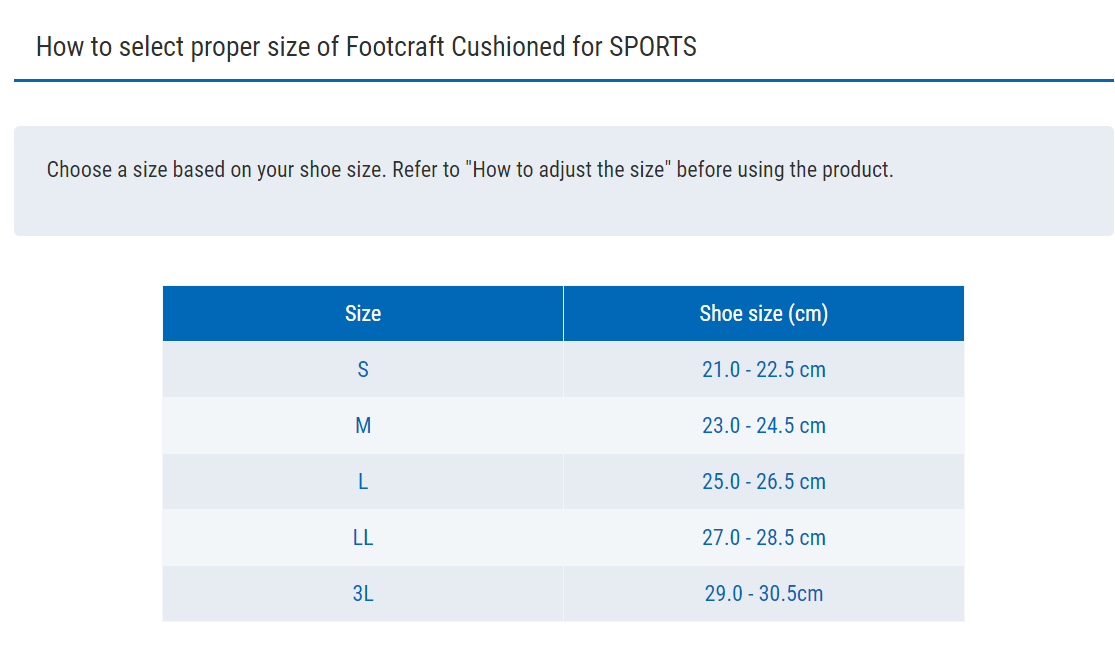Screen dimensions: 1115x656
Task: Click the quoted "How to adjust the size" phrase
Action: tap(570, 170)
